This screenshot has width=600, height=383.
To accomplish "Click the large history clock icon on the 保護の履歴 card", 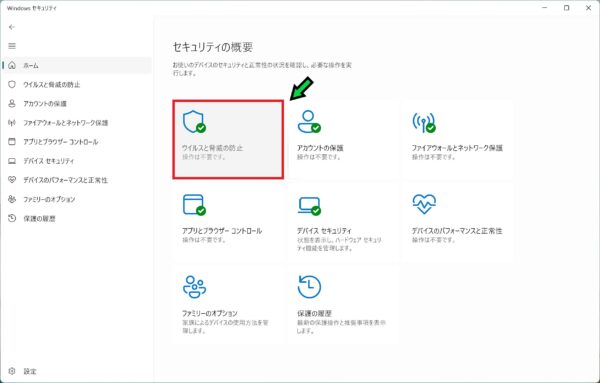I will pyautogui.click(x=309, y=287).
